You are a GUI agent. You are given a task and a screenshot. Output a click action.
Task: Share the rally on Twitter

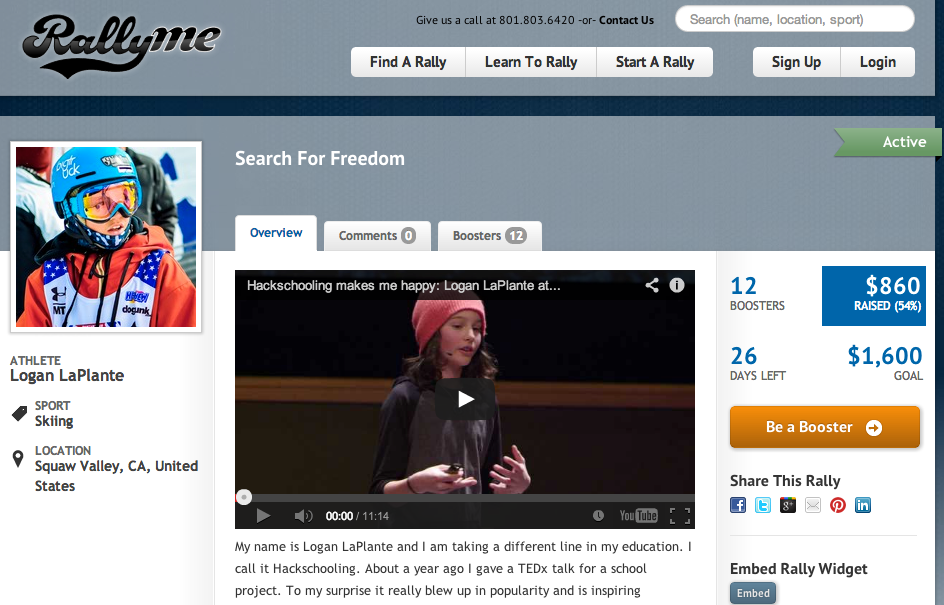tap(763, 505)
